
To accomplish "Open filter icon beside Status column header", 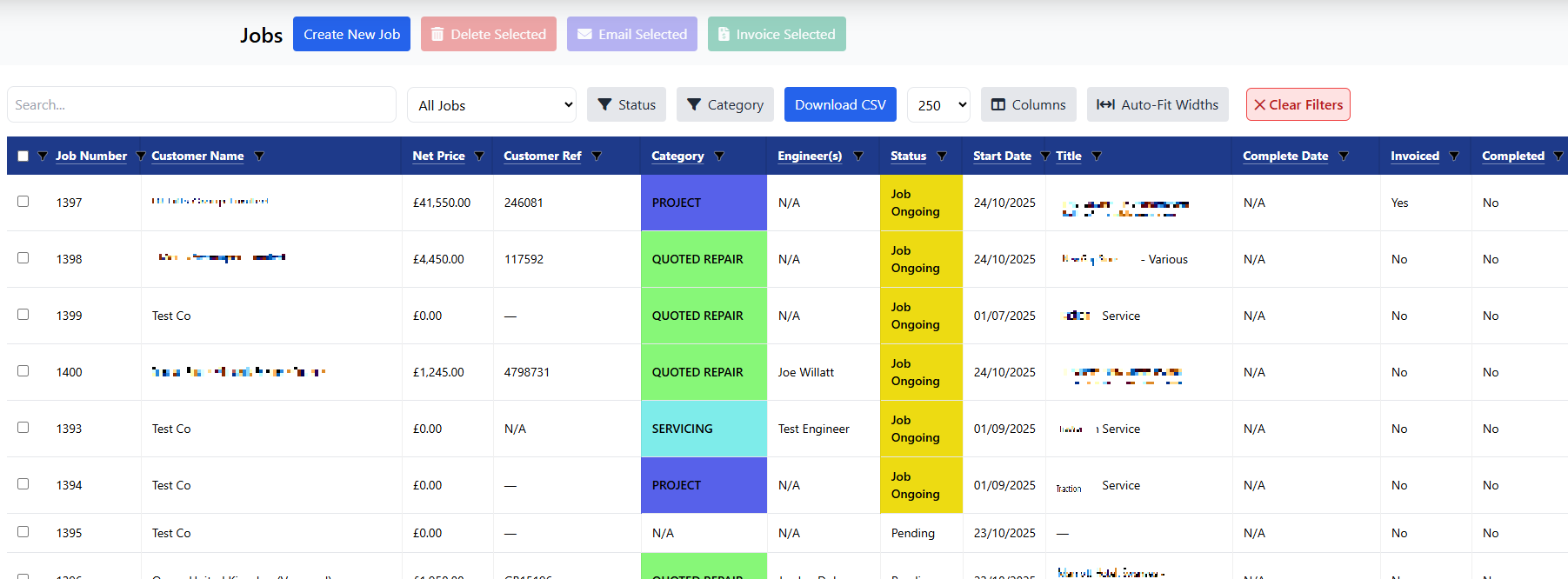I will pos(942,156).
